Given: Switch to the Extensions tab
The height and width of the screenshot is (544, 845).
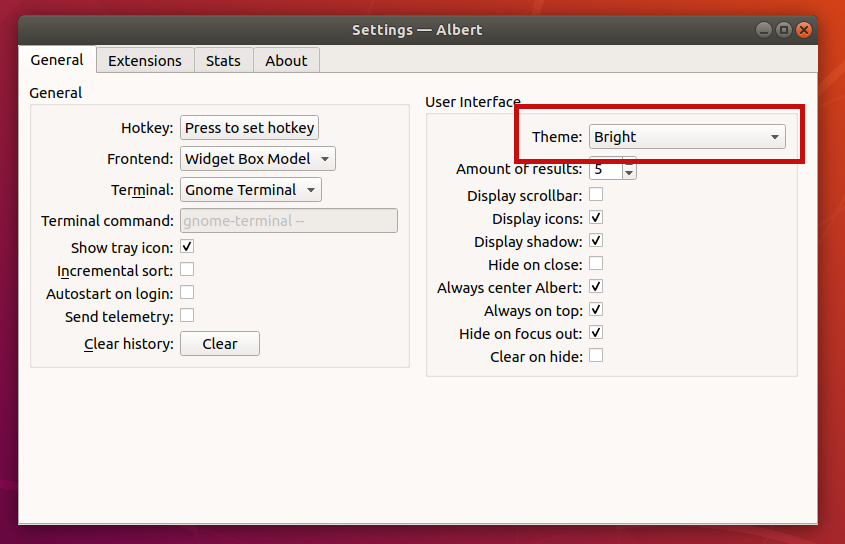Looking at the screenshot, I should click(145, 61).
